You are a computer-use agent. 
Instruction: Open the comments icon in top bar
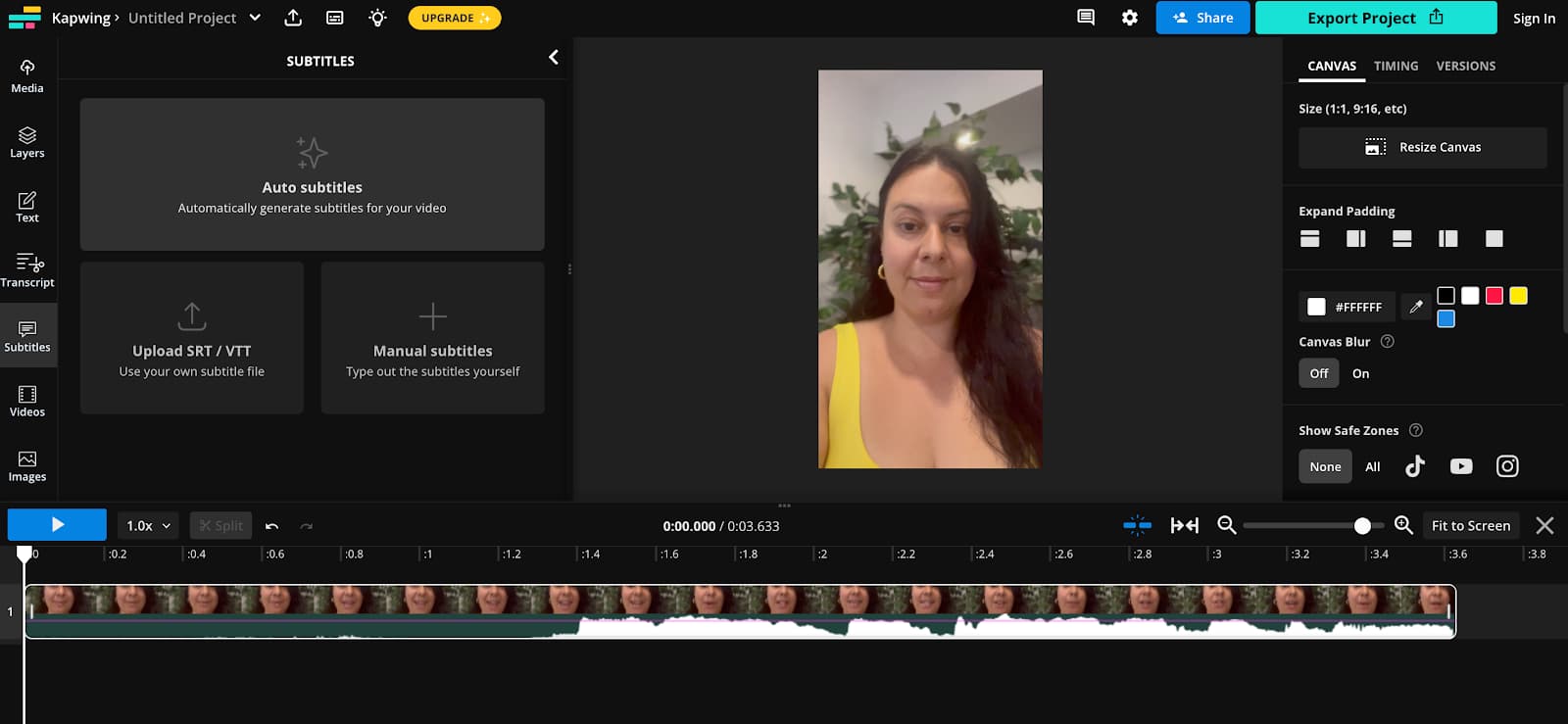(1086, 18)
